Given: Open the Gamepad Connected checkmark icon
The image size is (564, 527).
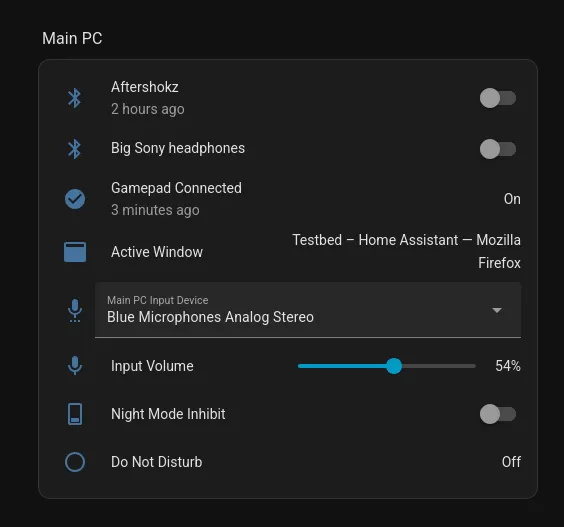Looking at the screenshot, I should click(x=75, y=199).
